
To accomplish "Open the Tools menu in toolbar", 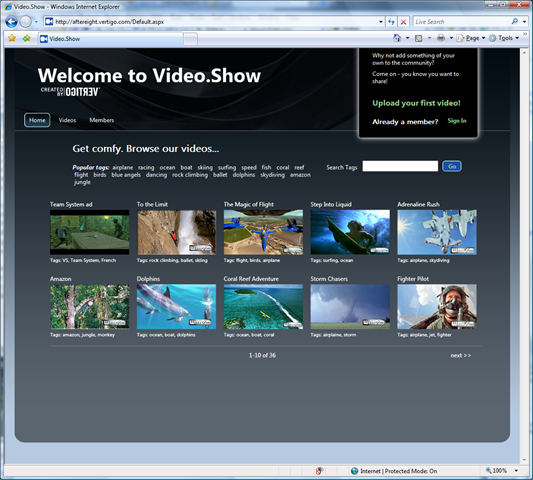I will (503, 38).
